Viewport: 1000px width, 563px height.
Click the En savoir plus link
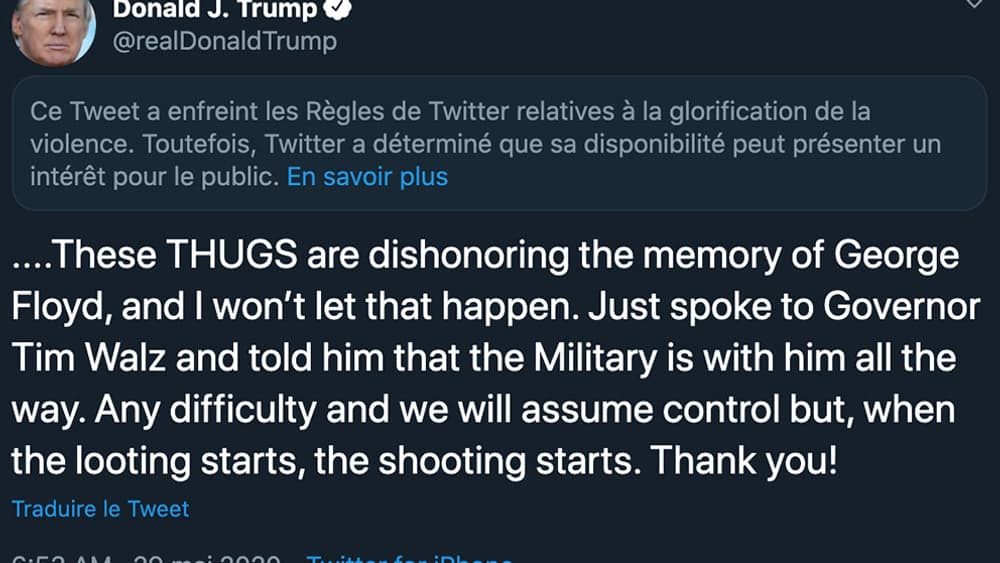(x=367, y=177)
